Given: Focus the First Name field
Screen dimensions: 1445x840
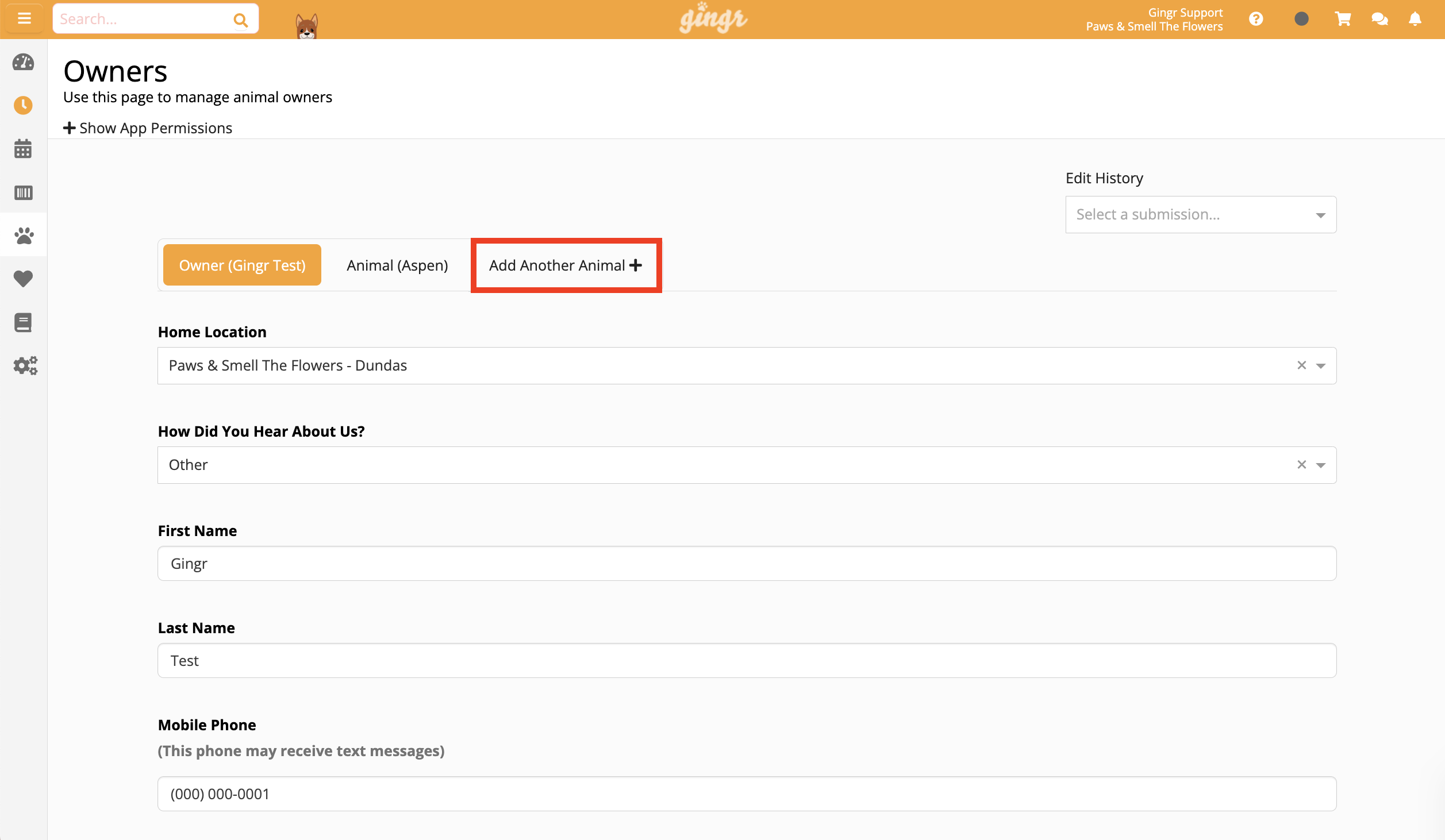Looking at the screenshot, I should click(747, 563).
